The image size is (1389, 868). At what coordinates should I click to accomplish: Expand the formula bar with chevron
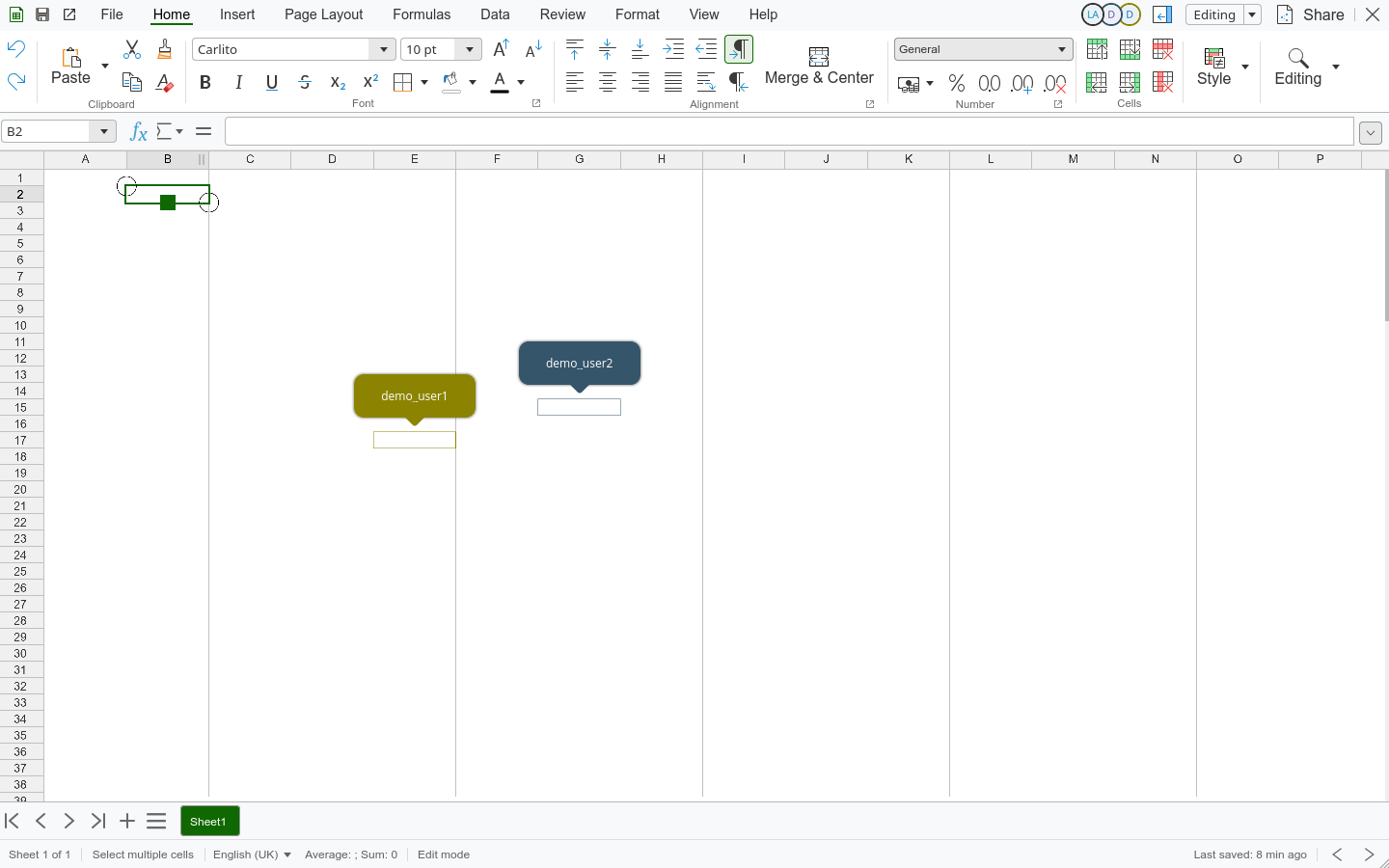click(x=1371, y=132)
